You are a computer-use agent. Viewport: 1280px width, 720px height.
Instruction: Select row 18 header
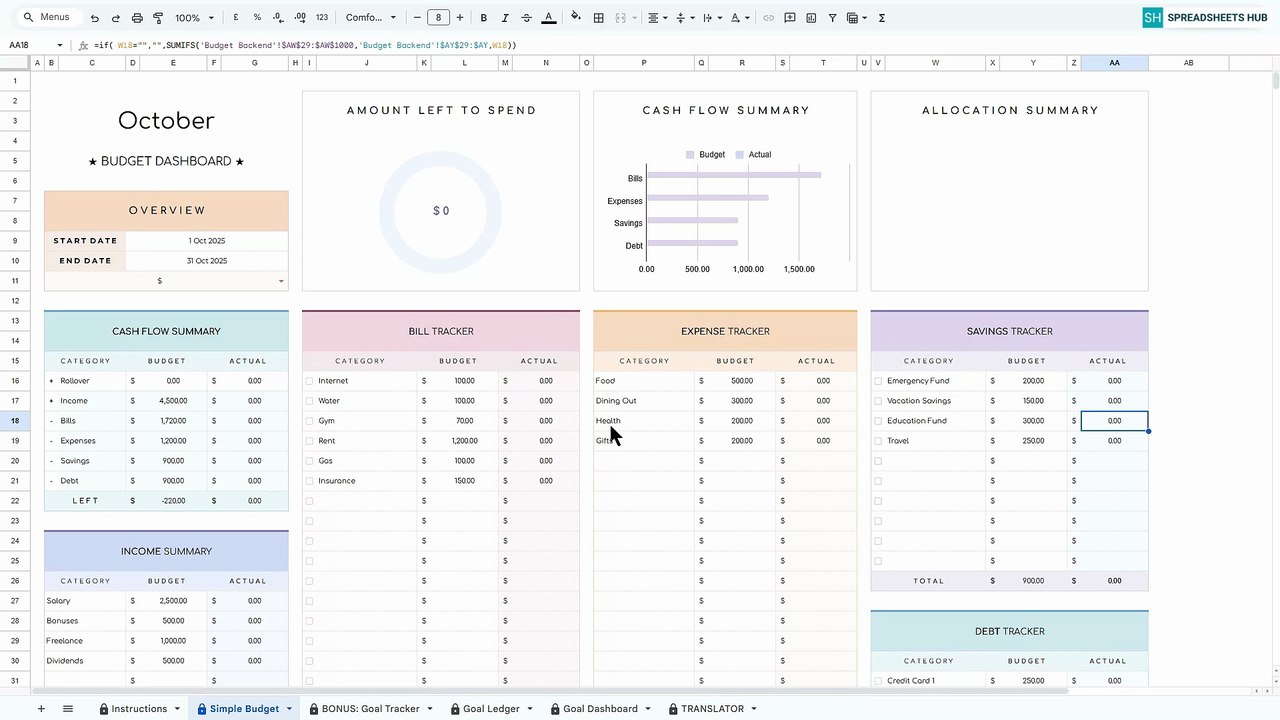pos(15,421)
